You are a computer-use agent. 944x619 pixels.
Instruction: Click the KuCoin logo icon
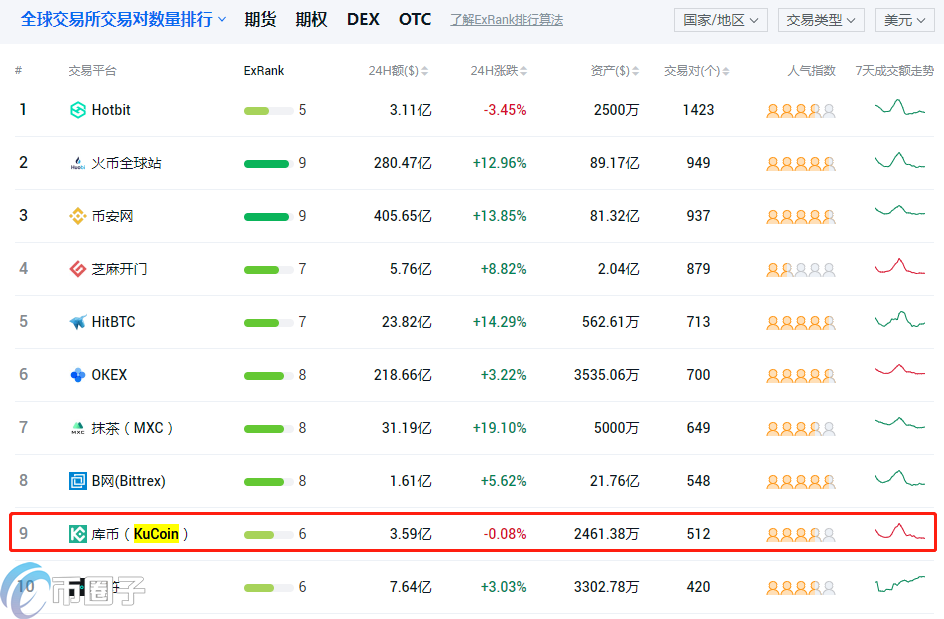[77, 534]
